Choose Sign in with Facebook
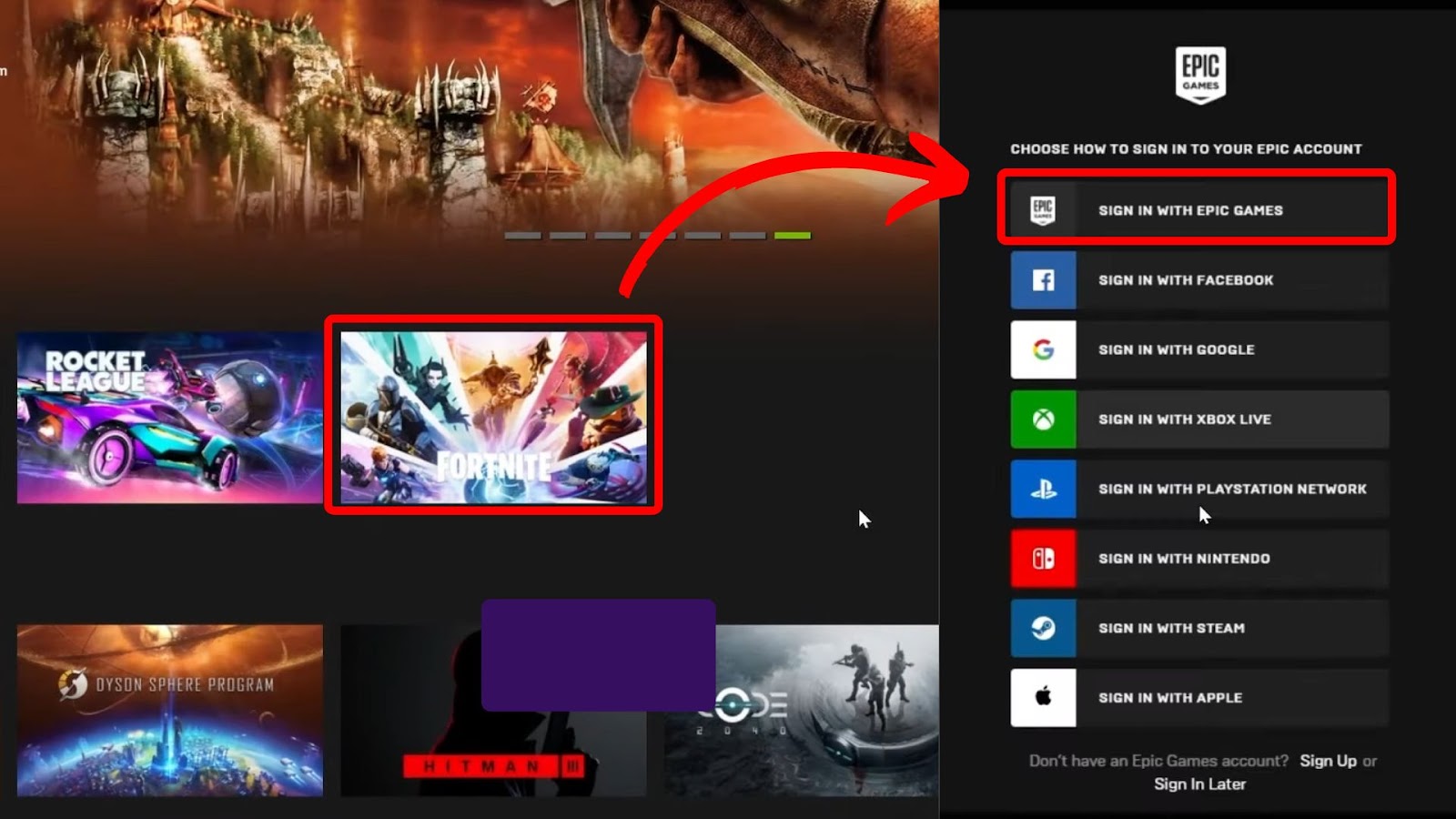Image resolution: width=1456 pixels, height=819 pixels. click(x=1199, y=280)
